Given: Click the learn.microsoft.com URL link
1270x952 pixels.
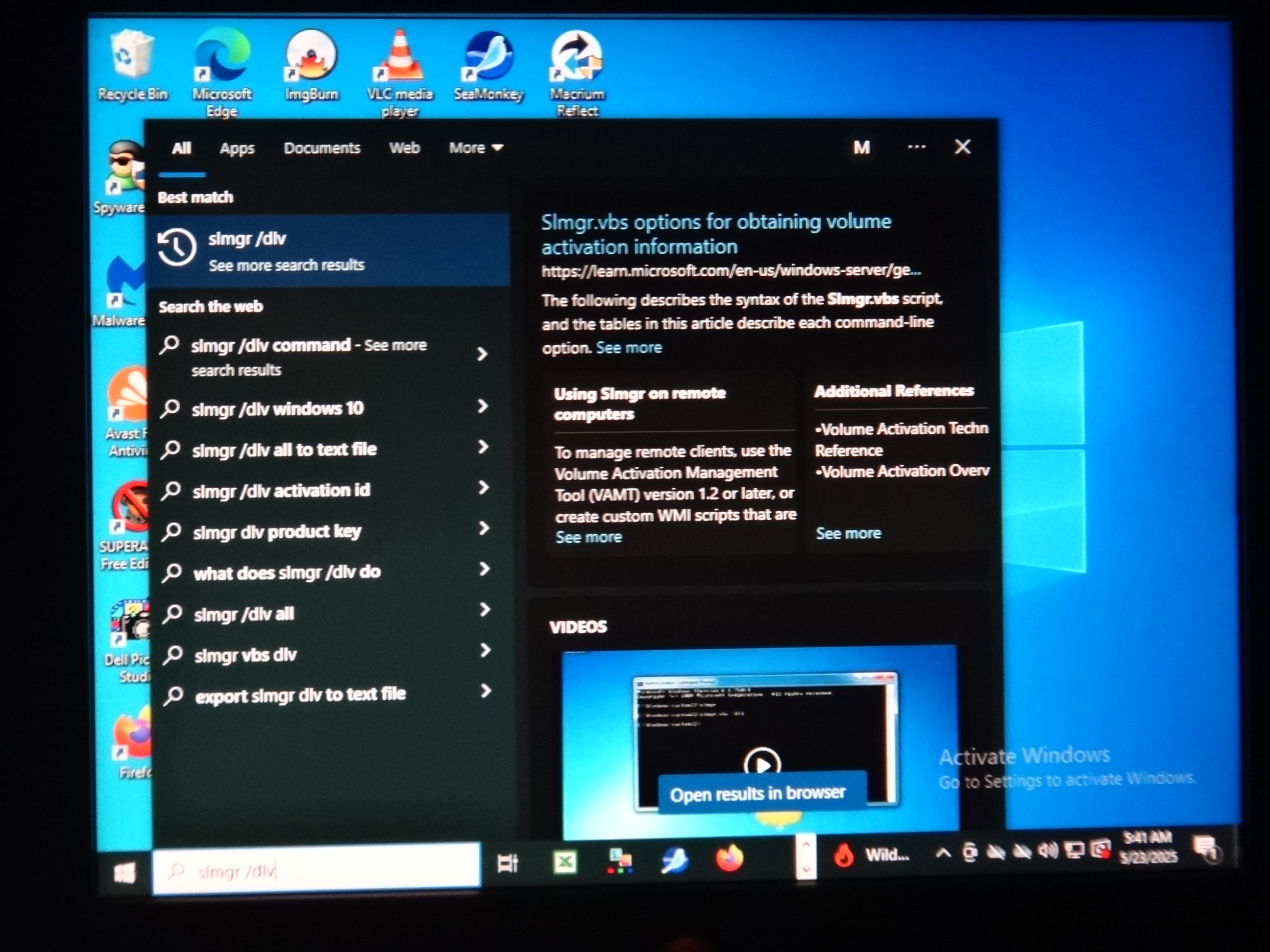Looking at the screenshot, I should coord(731,270).
